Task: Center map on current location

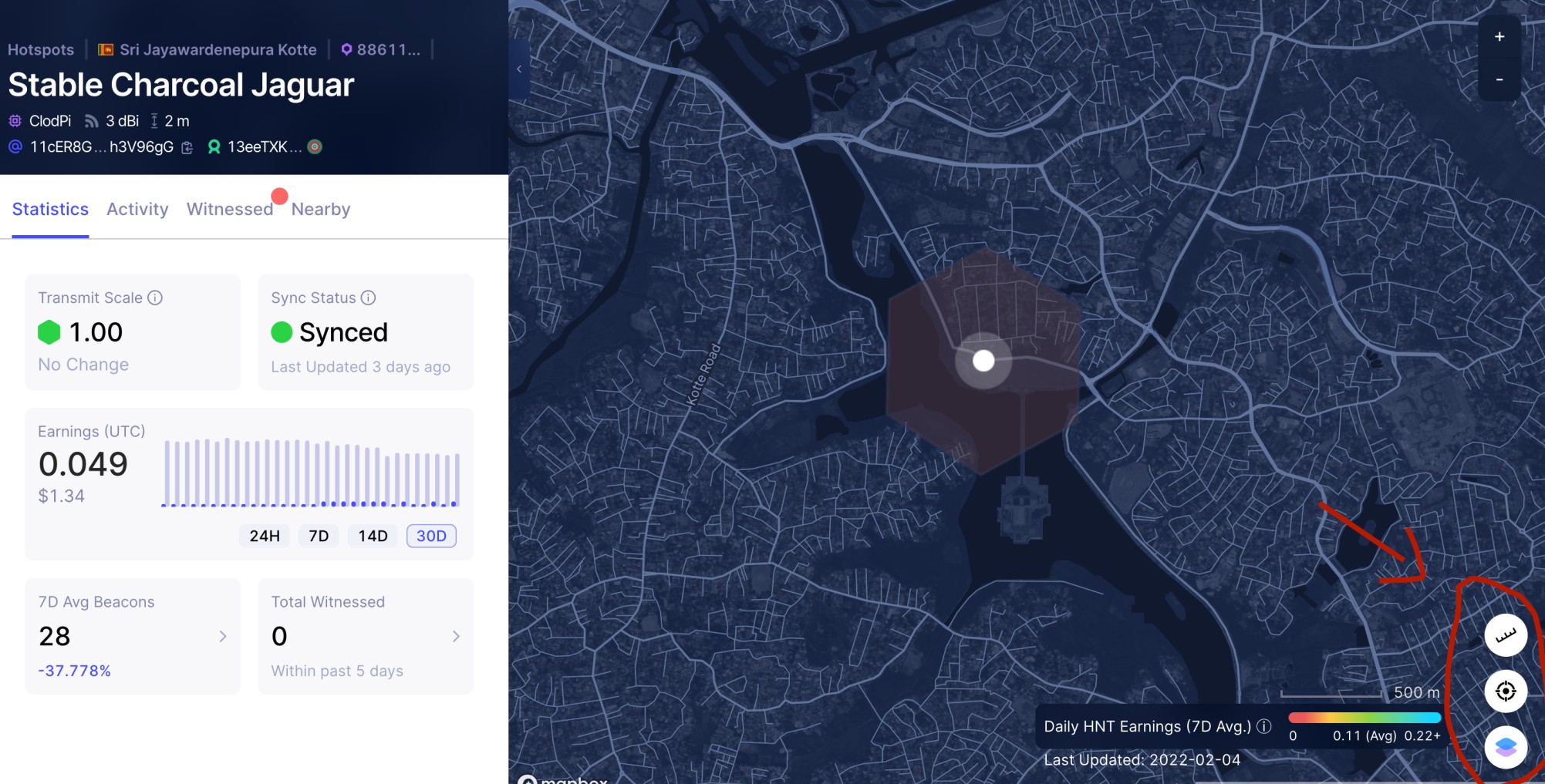Action: click(x=1506, y=691)
